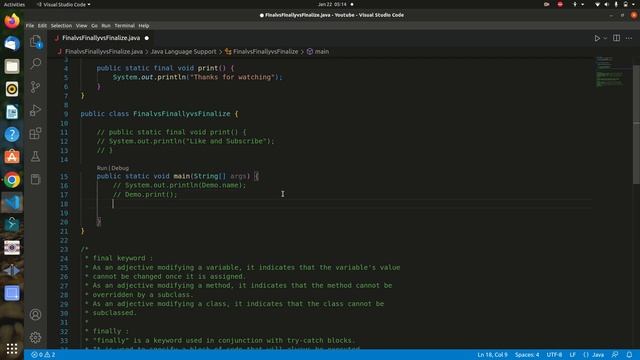Click the code minimap preview
The width and height of the screenshot is (640, 360).
tap(610, 71)
